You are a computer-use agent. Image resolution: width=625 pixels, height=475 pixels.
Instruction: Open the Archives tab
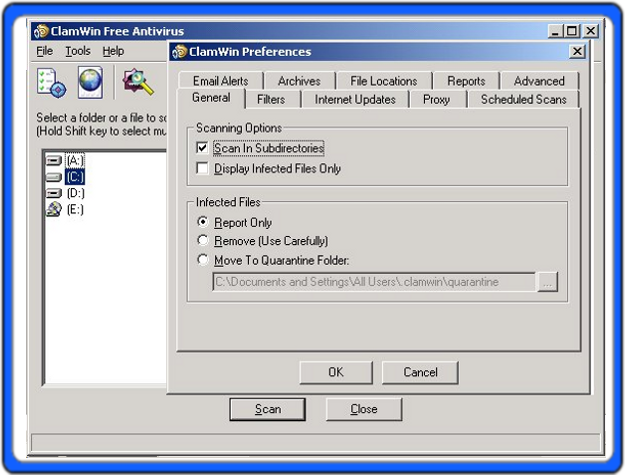[299, 81]
